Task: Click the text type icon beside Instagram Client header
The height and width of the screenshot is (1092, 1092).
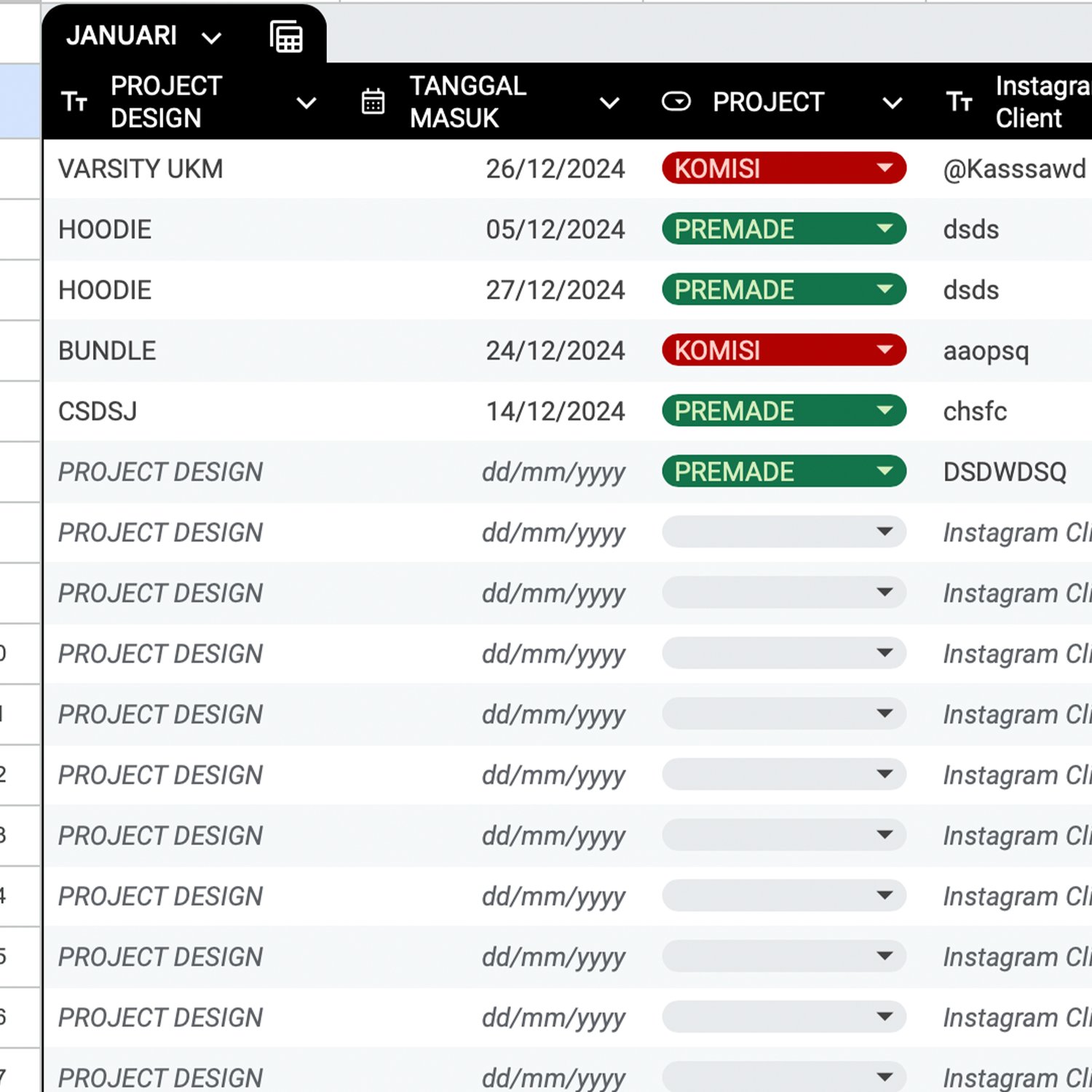Action: pyautogui.click(x=959, y=102)
